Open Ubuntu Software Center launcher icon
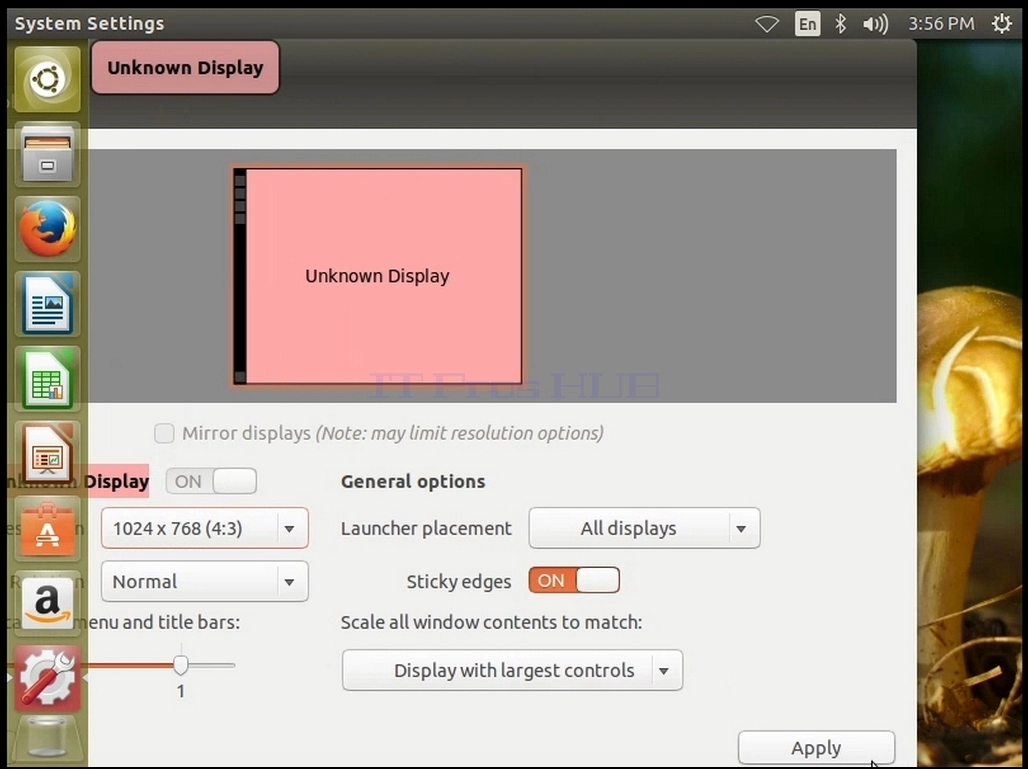This screenshot has width=1028, height=769. [47, 528]
